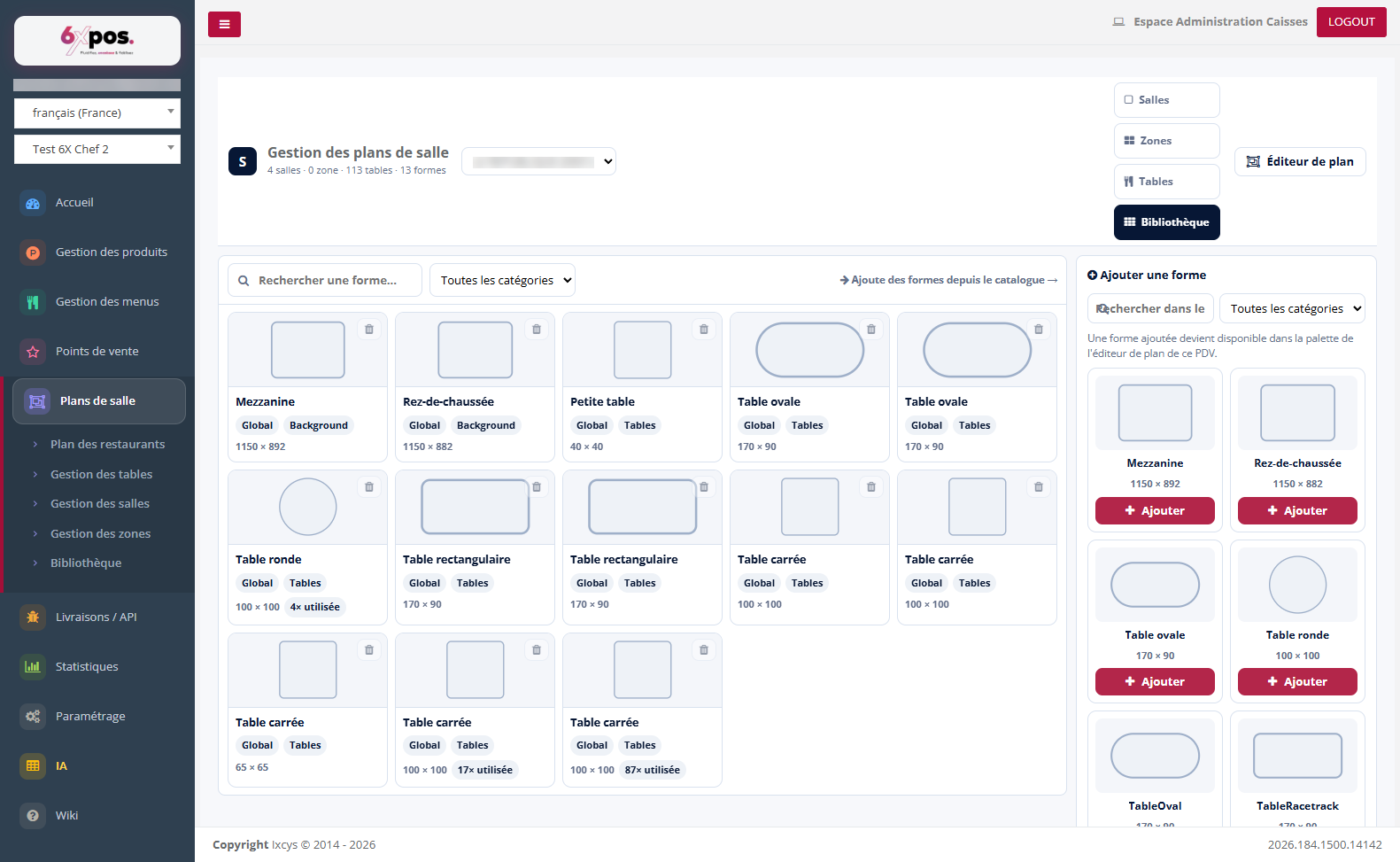Open the Éditeur de plan
Screen dimensions: 1400x862
[x=1300, y=161]
